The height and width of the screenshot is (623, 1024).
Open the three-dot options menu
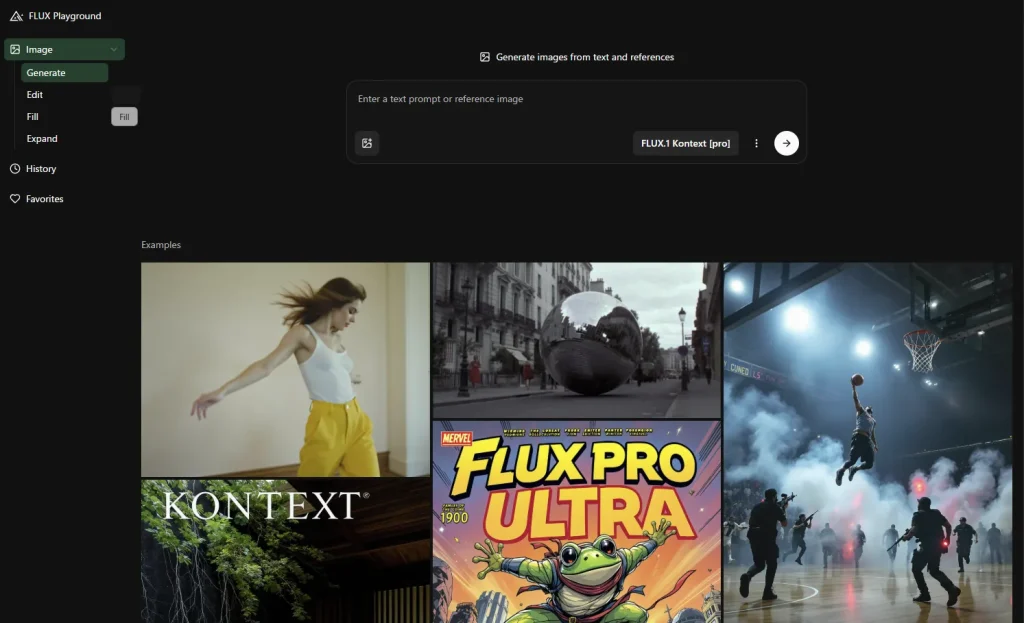pos(756,143)
